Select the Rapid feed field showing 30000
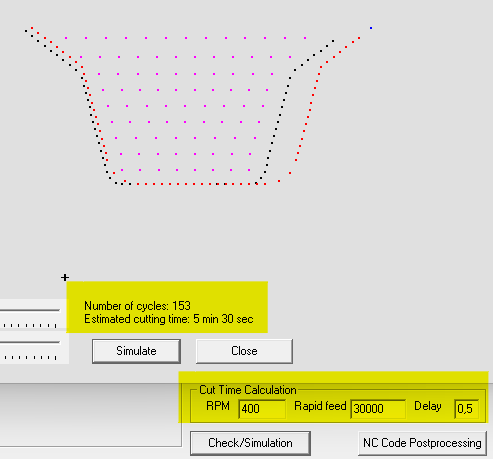The height and width of the screenshot is (459, 493). tap(378, 409)
